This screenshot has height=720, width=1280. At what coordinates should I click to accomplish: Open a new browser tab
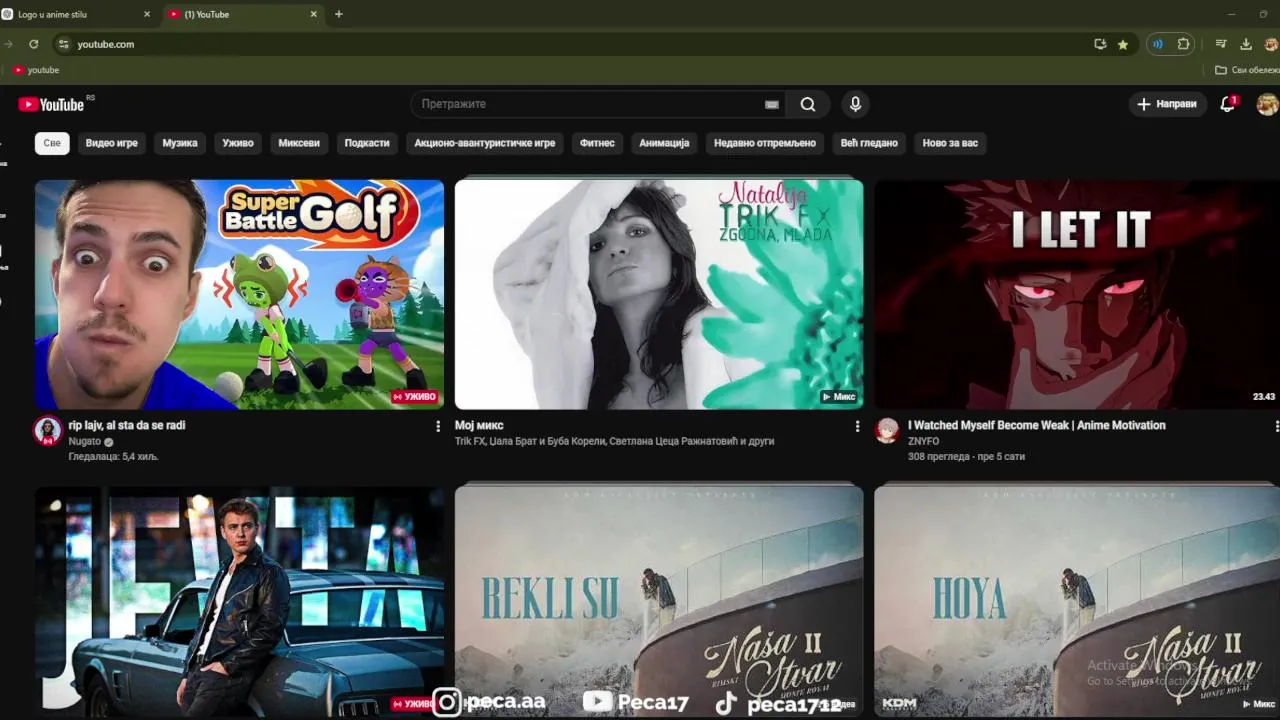click(339, 14)
